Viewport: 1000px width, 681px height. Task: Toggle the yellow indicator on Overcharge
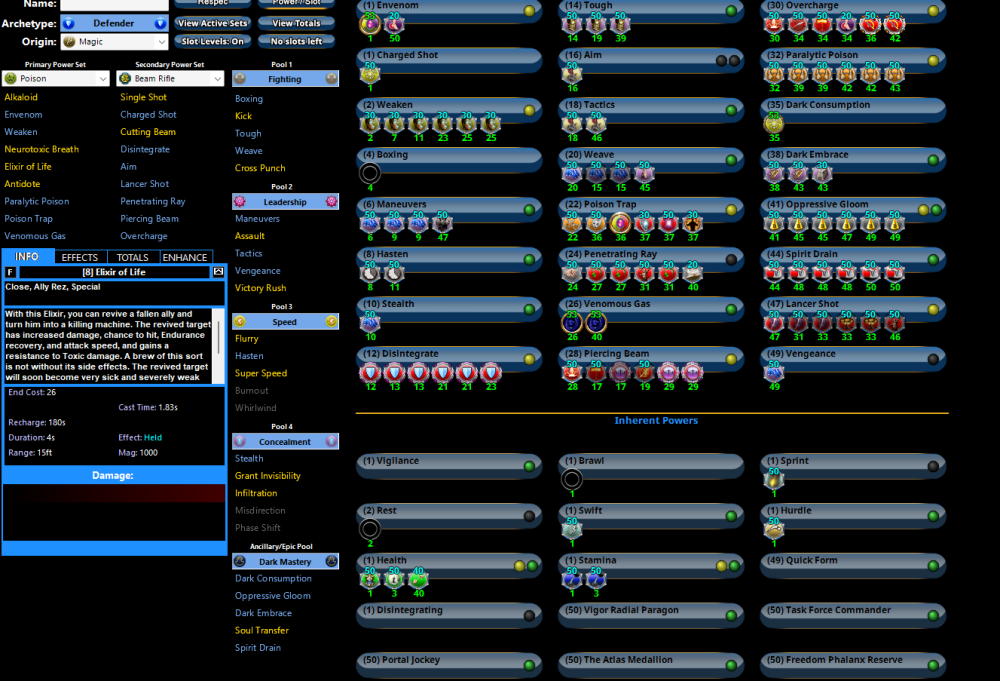(x=933, y=10)
